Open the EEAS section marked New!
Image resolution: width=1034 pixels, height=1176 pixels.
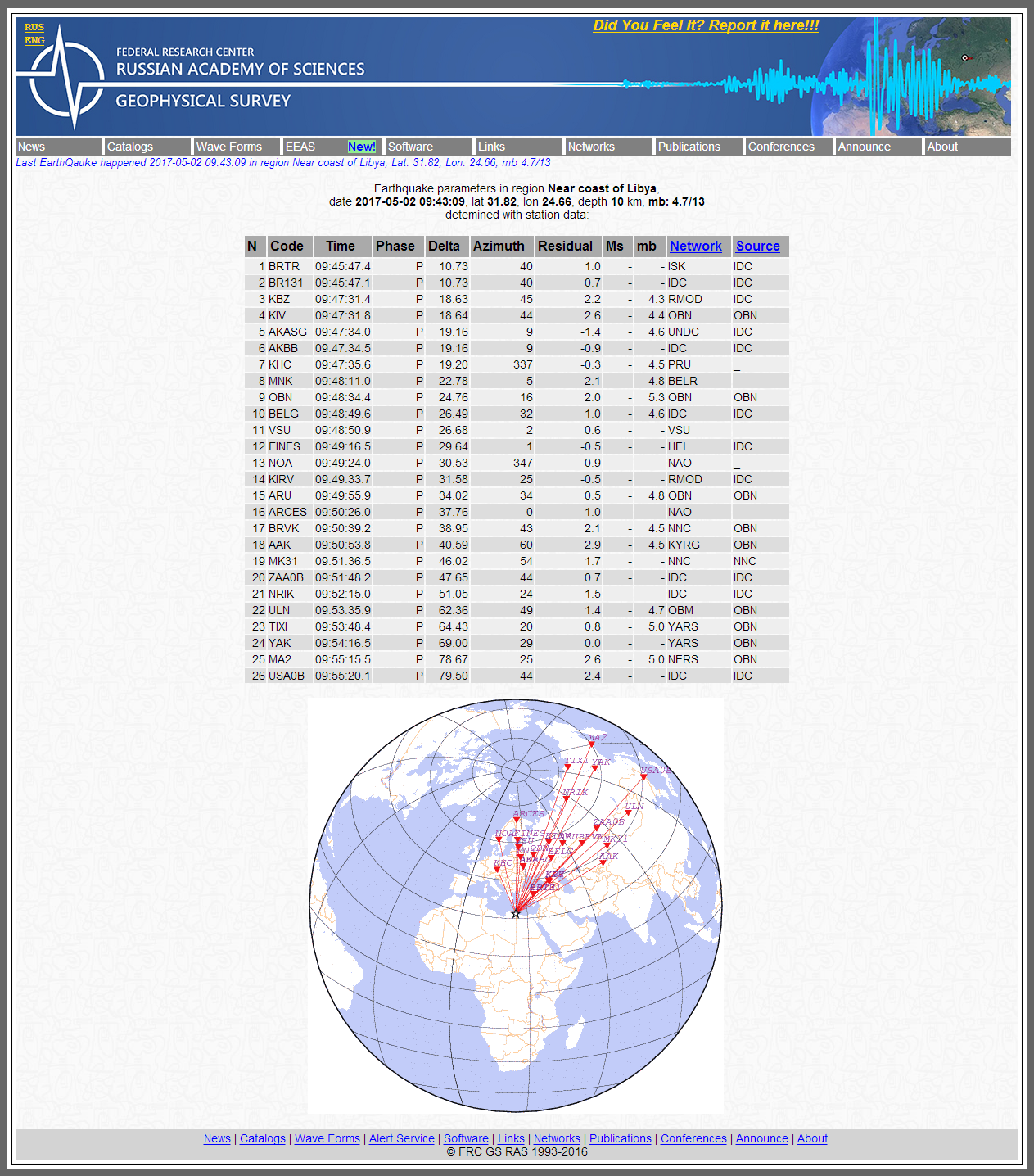tap(300, 147)
